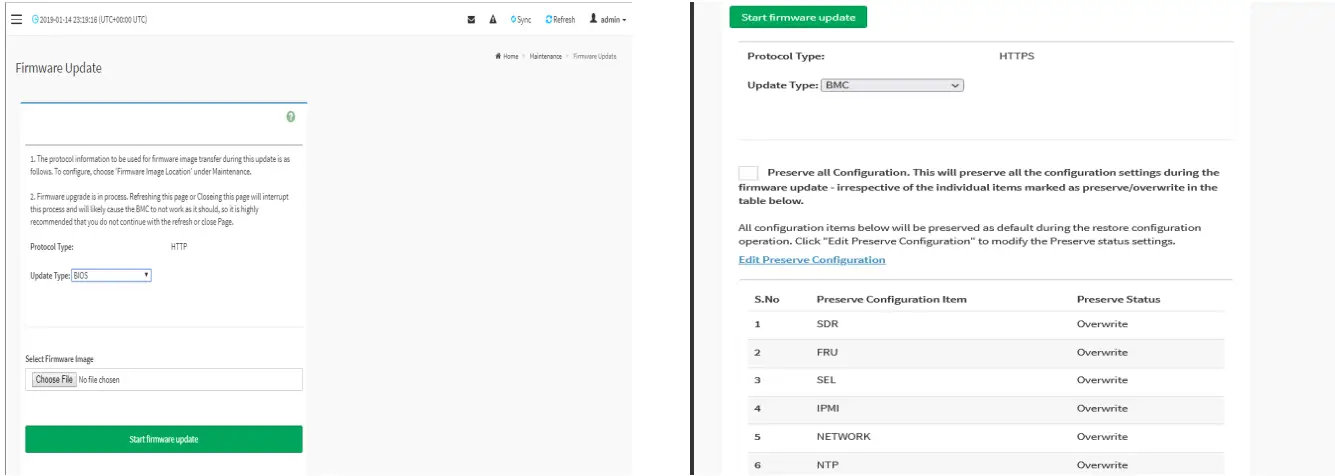Click the SDR configuration item
Viewport: 1335px width, 476px height.
pyautogui.click(x=826, y=324)
